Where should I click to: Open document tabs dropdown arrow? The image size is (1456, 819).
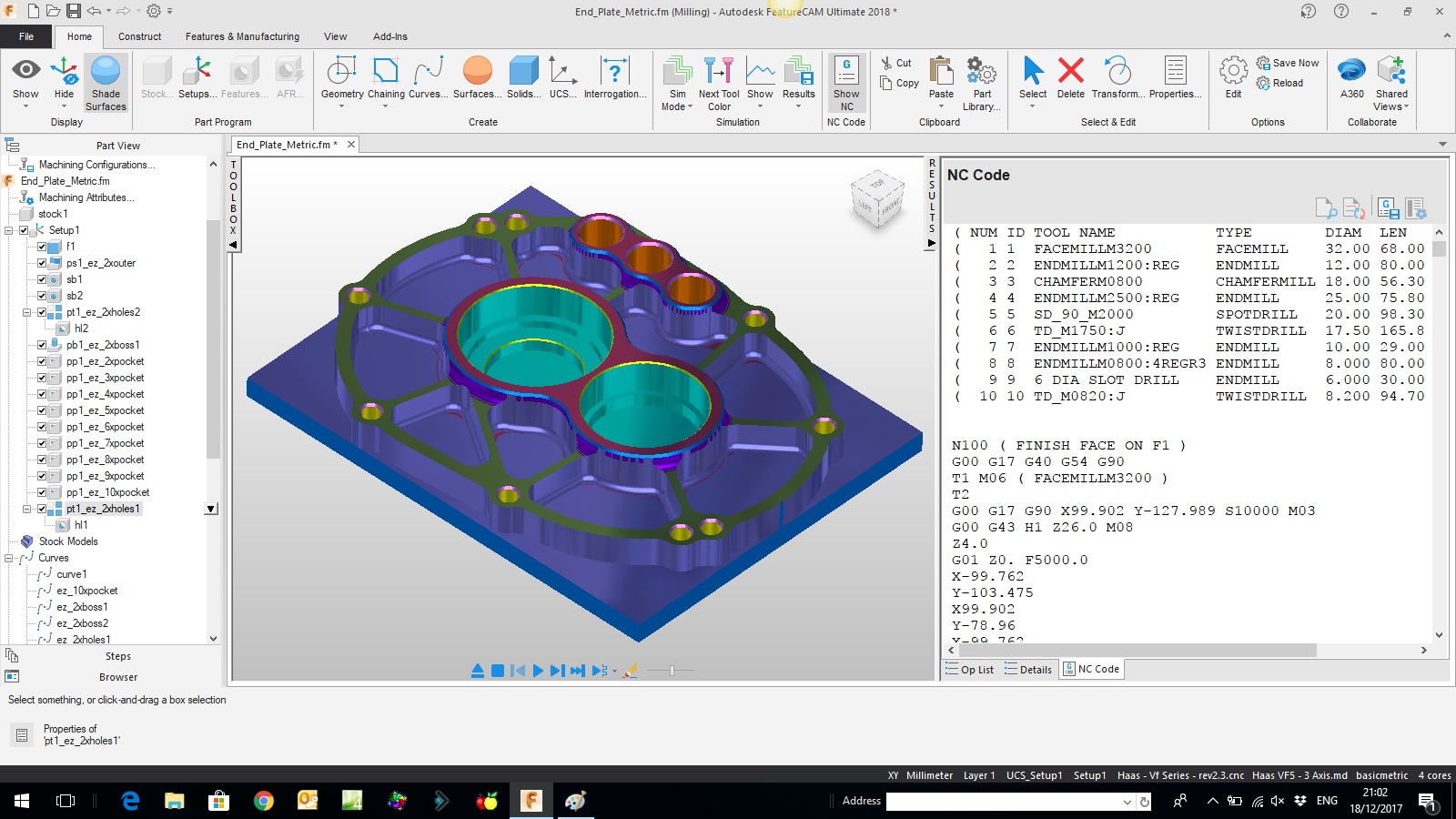click(x=1442, y=145)
